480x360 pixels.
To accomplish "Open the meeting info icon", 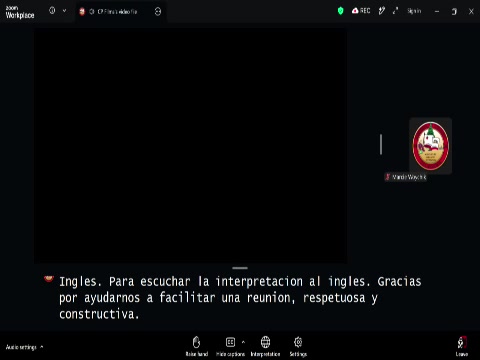I will point(52,11).
